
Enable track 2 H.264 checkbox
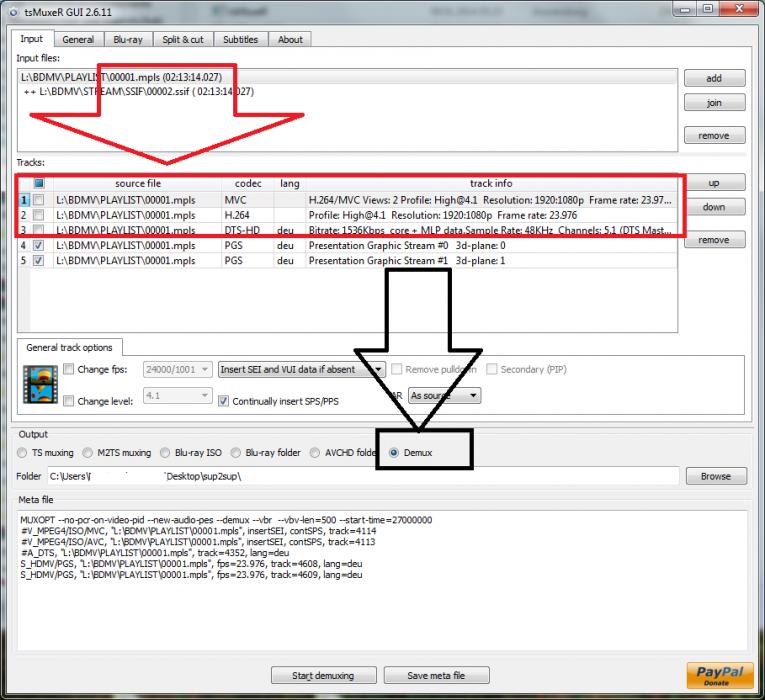click(39, 215)
